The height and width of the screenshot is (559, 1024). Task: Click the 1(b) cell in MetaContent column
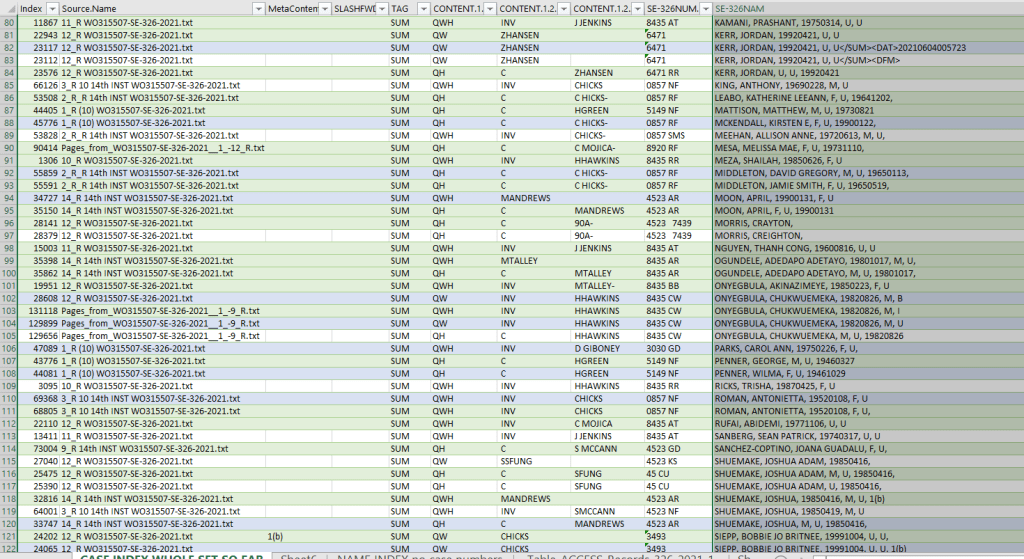pyautogui.click(x=275, y=536)
